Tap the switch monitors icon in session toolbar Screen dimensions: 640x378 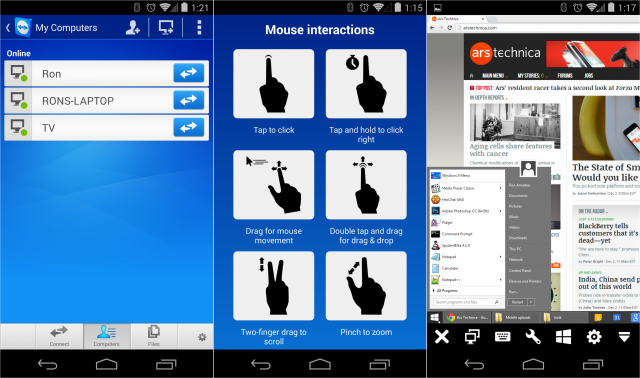pyautogui.click(x=472, y=337)
